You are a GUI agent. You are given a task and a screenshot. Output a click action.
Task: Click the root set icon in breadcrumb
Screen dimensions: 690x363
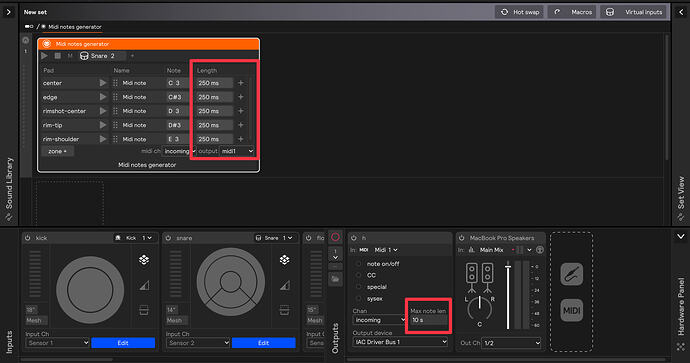pyautogui.click(x=29, y=26)
